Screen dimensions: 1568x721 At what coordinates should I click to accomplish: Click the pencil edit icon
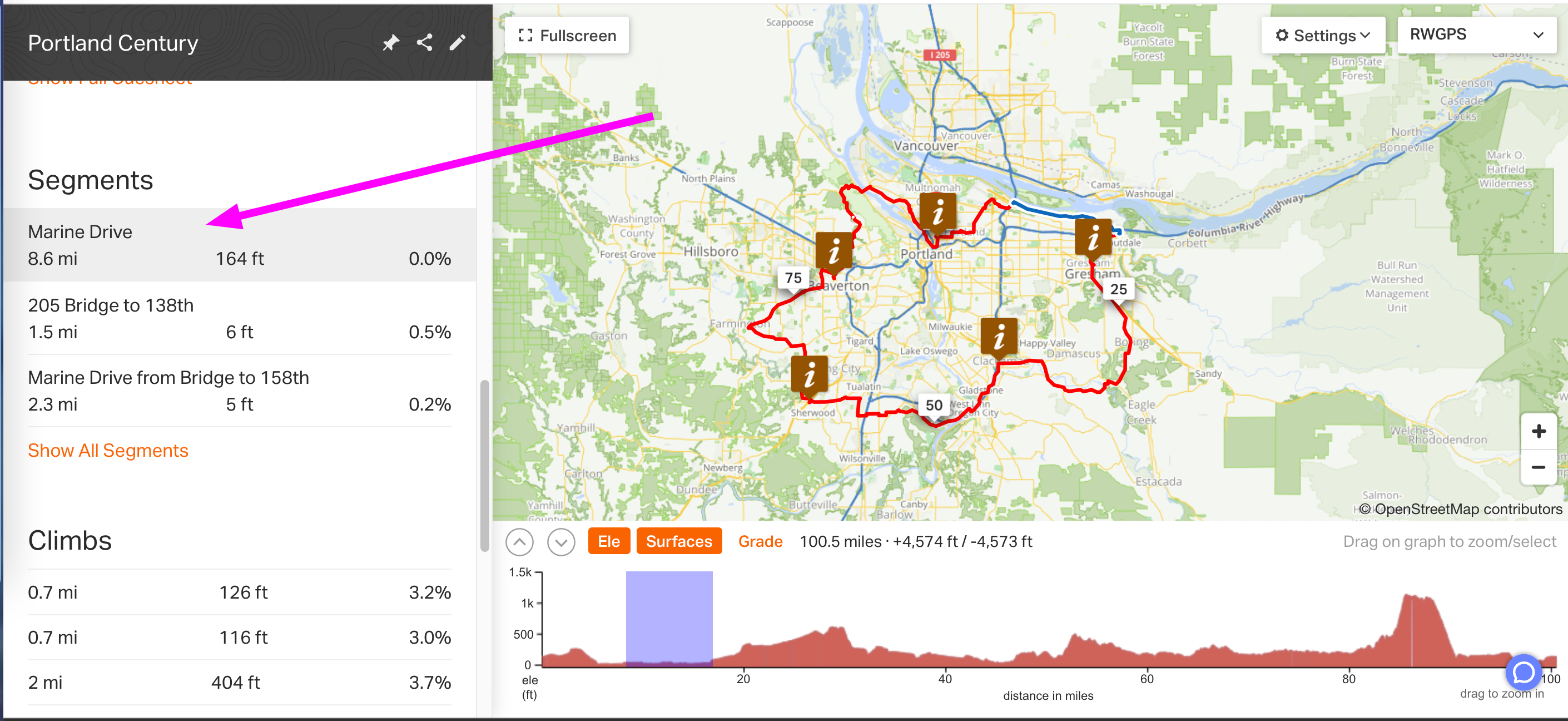(x=458, y=43)
